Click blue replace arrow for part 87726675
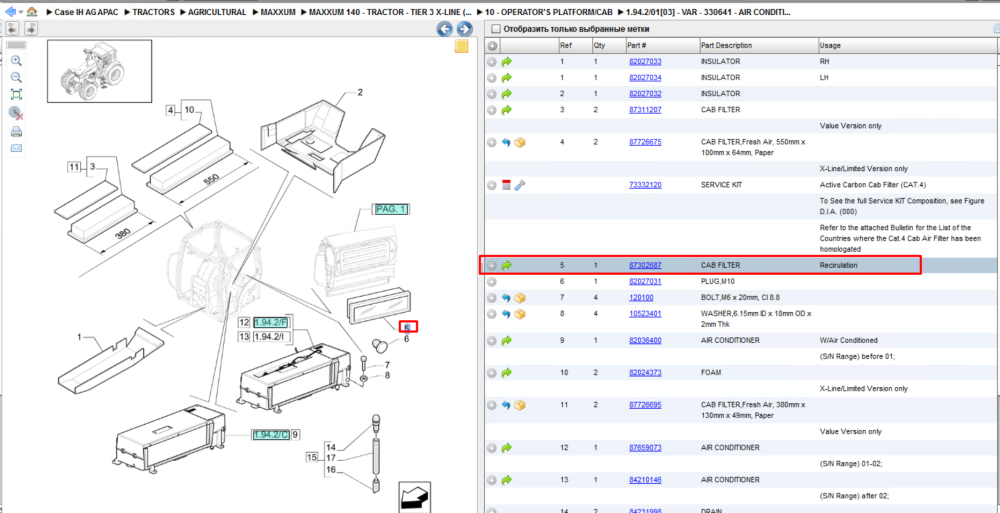The height and width of the screenshot is (513, 1000). point(506,142)
